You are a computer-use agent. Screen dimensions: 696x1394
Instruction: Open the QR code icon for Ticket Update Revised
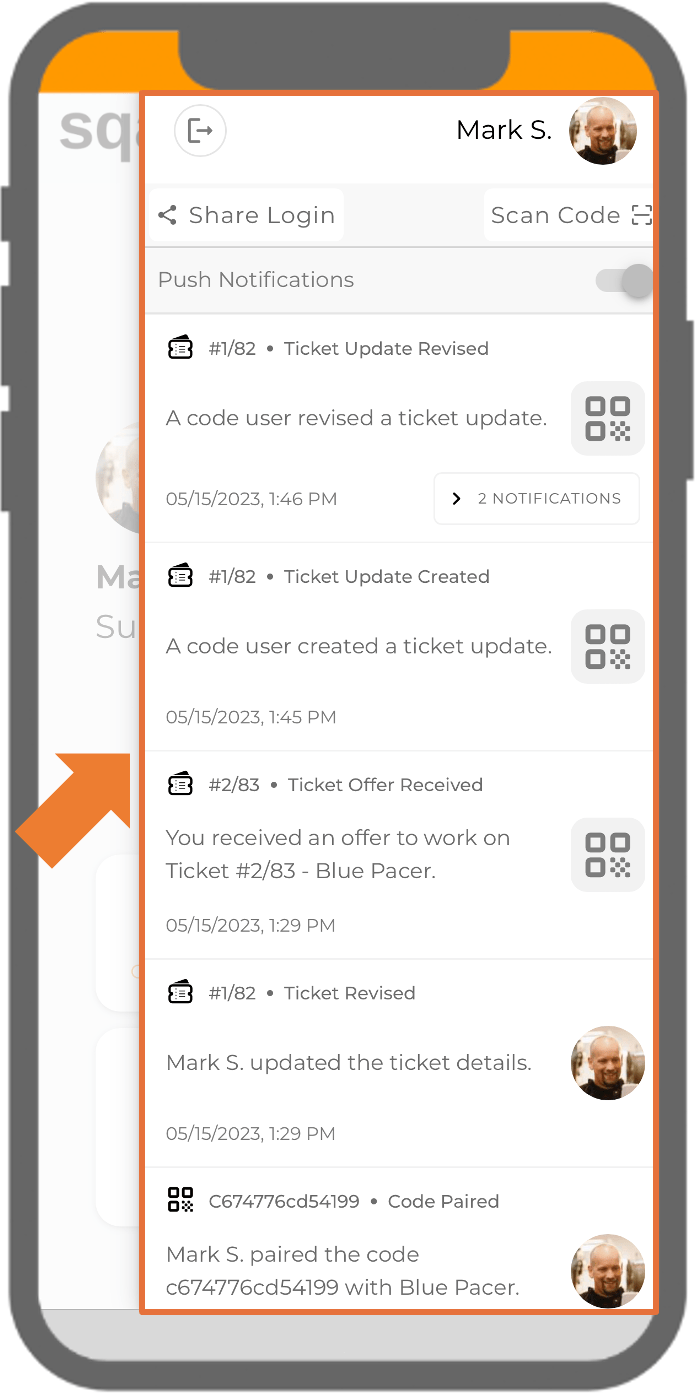pos(607,418)
